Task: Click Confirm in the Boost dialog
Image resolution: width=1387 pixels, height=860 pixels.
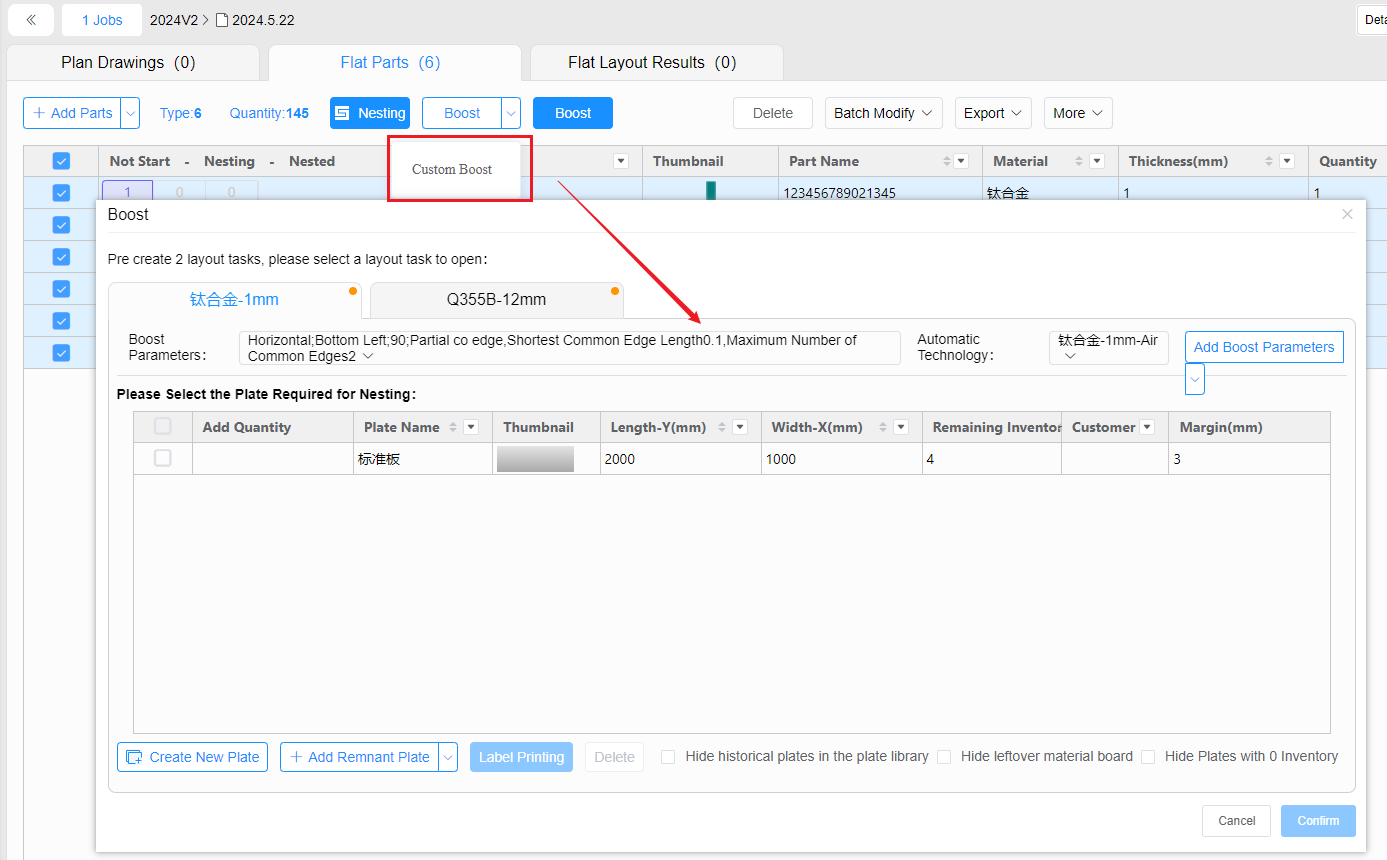Action: [1318, 821]
